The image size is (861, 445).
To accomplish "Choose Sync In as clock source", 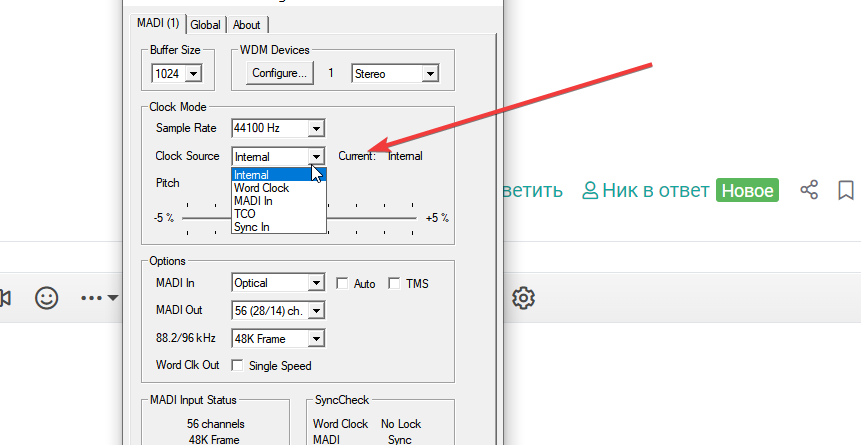I will click(279, 227).
